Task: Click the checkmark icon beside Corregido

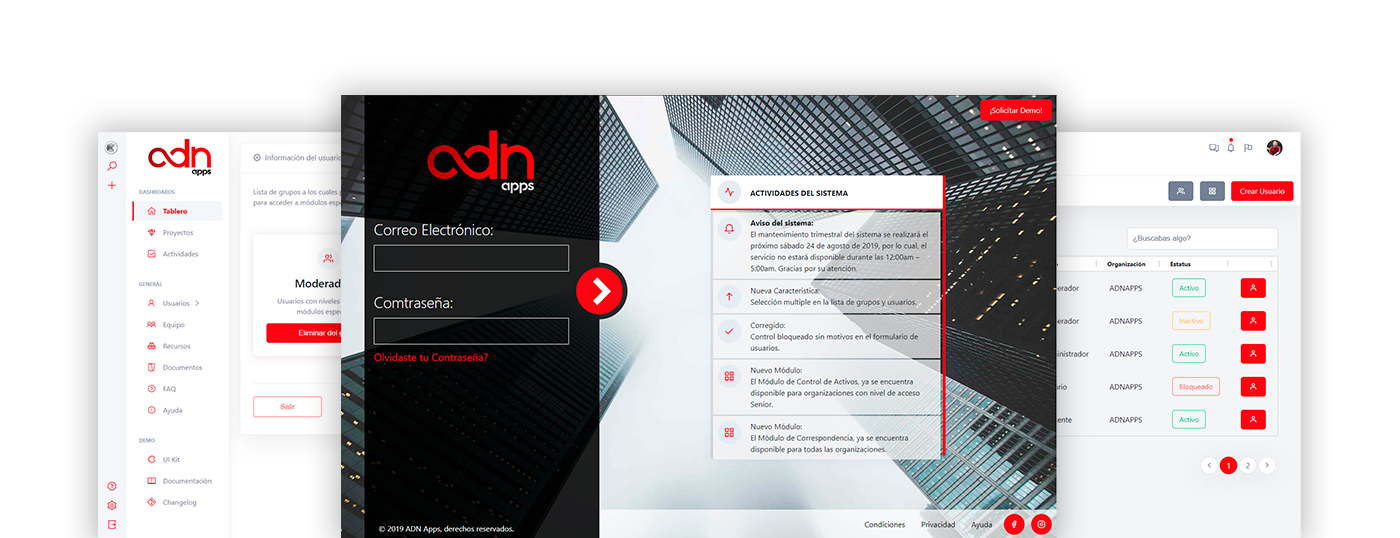Action: [729, 330]
